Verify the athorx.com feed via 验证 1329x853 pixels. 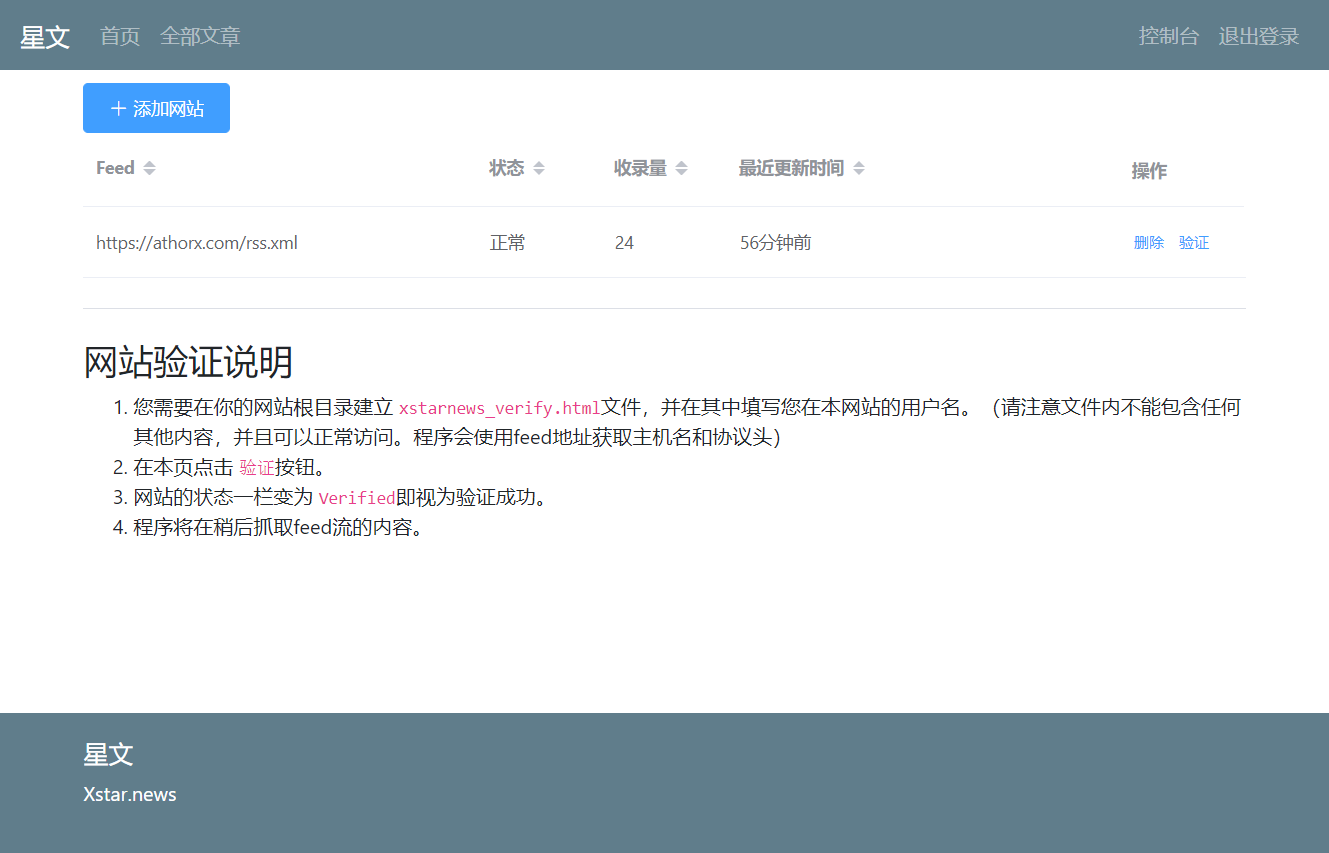(x=1194, y=242)
